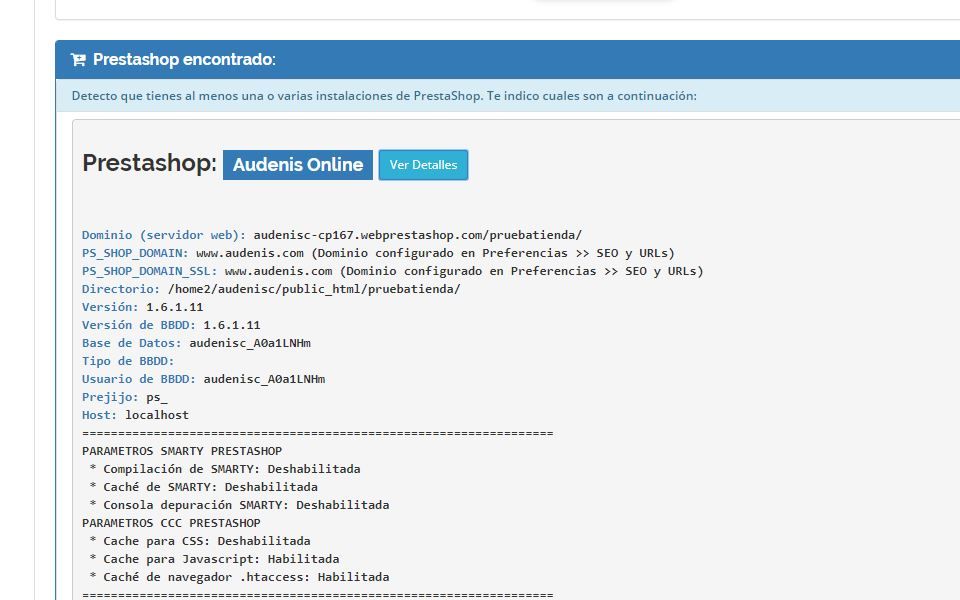The image size is (960, 600).
Task: Click the 'Prestashop encontrado:' panel heading
Action: click(184, 59)
